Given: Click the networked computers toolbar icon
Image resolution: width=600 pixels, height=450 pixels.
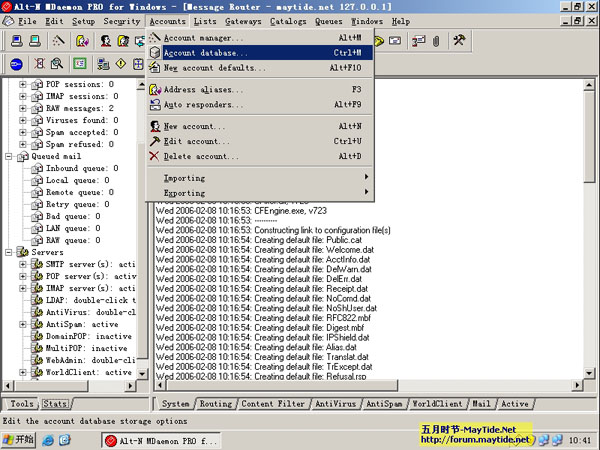Looking at the screenshot, I should 103,64.
